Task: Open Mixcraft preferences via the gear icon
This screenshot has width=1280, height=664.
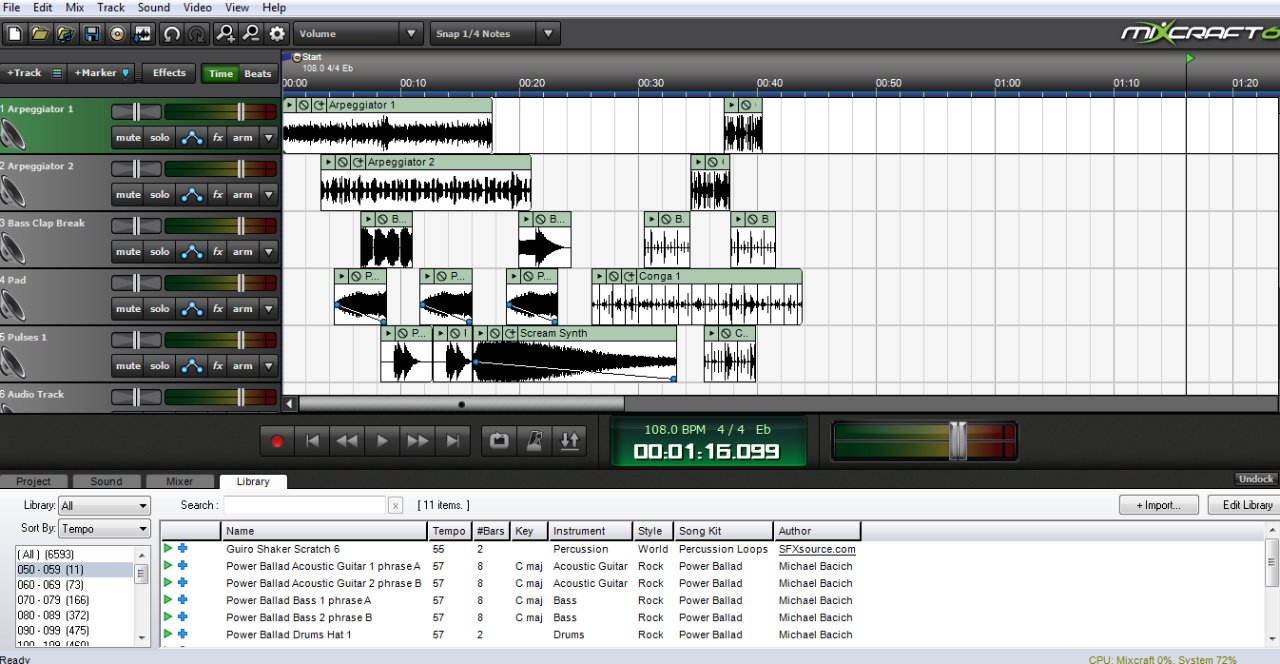Action: point(277,33)
